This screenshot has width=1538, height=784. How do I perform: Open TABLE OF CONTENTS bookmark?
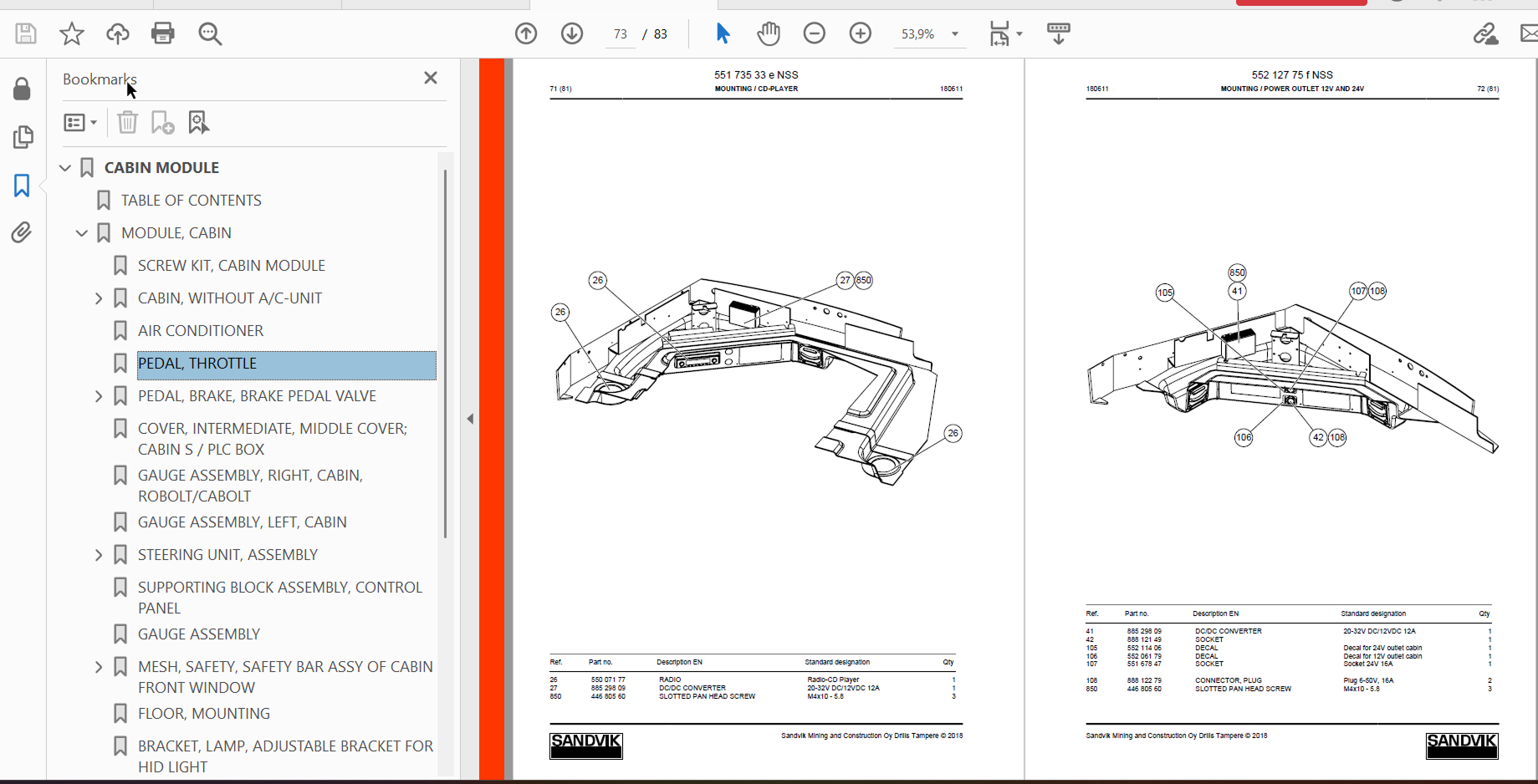pos(191,201)
